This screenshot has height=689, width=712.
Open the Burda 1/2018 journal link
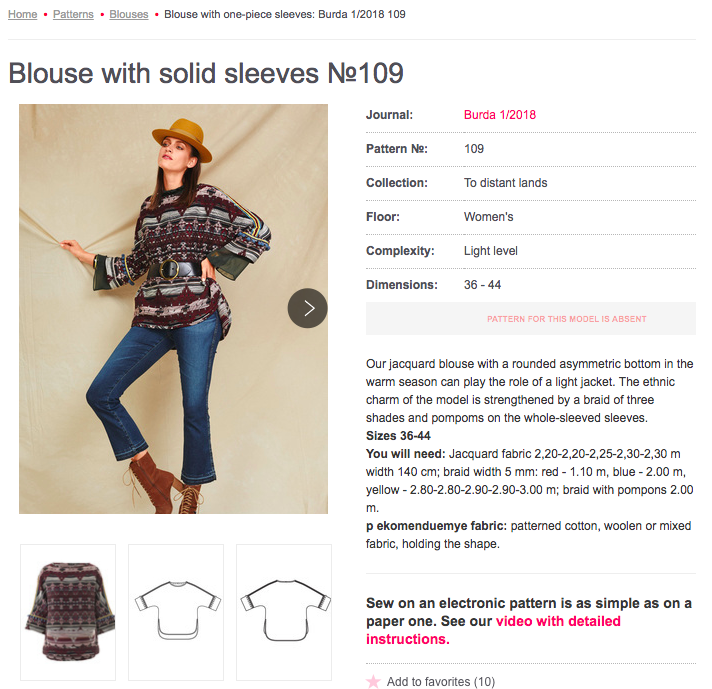(x=500, y=115)
